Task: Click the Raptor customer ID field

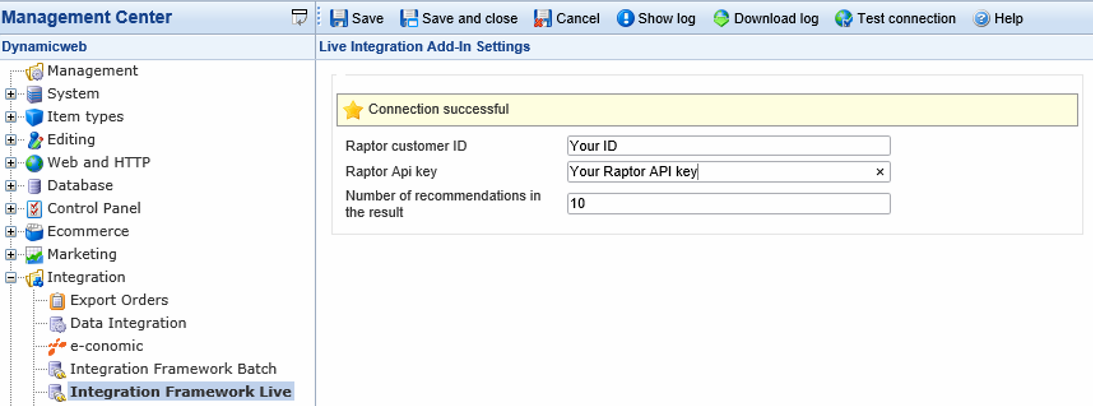Action: point(727,146)
